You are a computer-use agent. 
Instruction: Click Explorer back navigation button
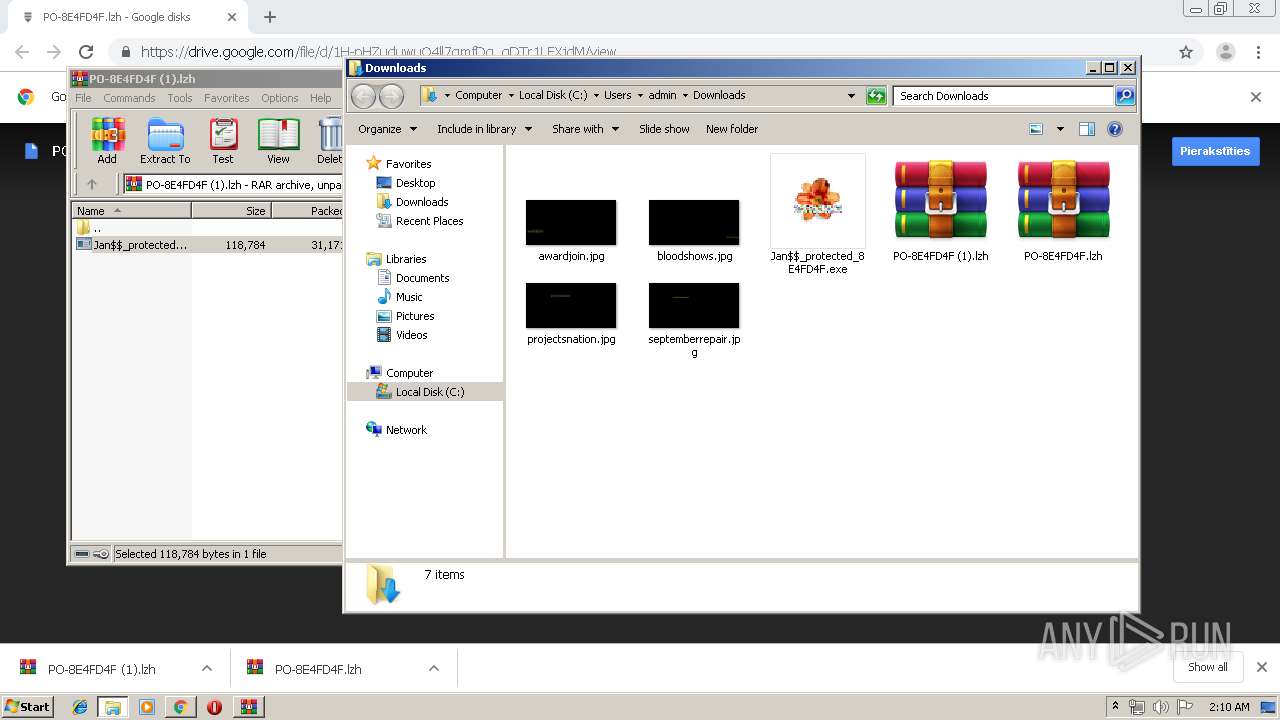[x=364, y=96]
